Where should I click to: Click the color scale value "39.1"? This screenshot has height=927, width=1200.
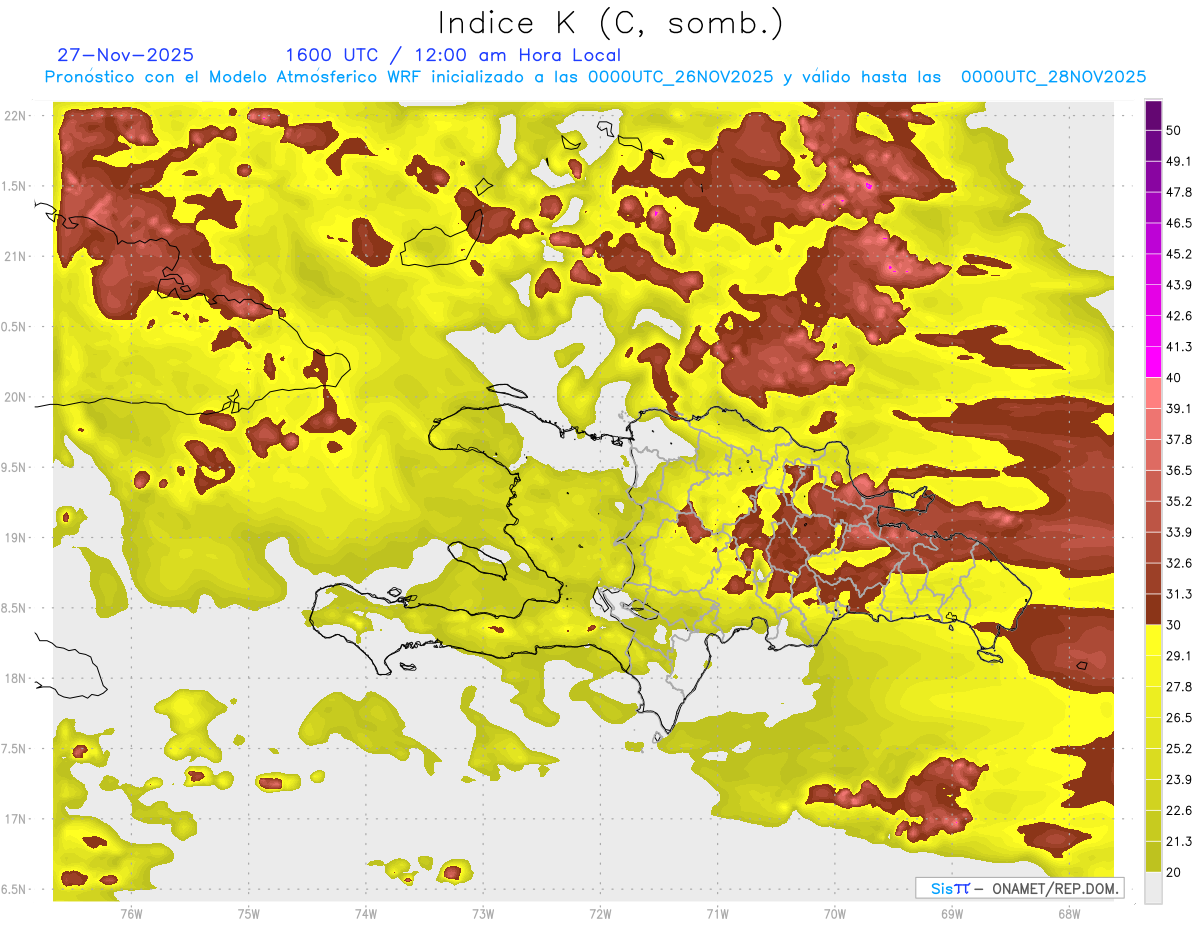[x=1179, y=408]
